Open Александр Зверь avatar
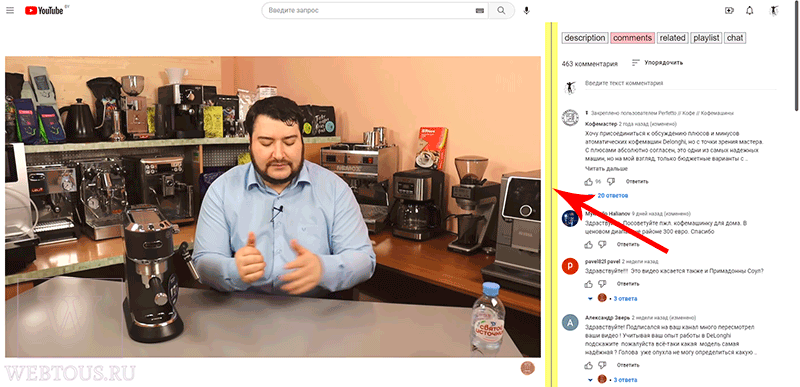The image size is (800, 387). pyautogui.click(x=570, y=323)
